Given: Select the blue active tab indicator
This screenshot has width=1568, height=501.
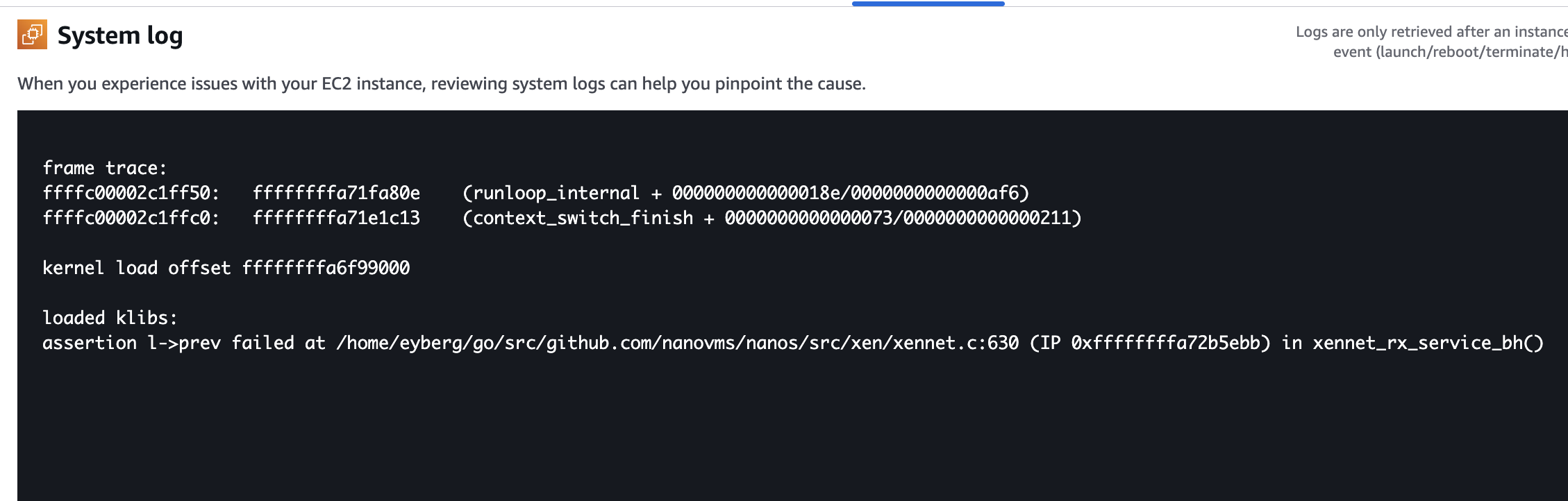Looking at the screenshot, I should tap(928, 3).
